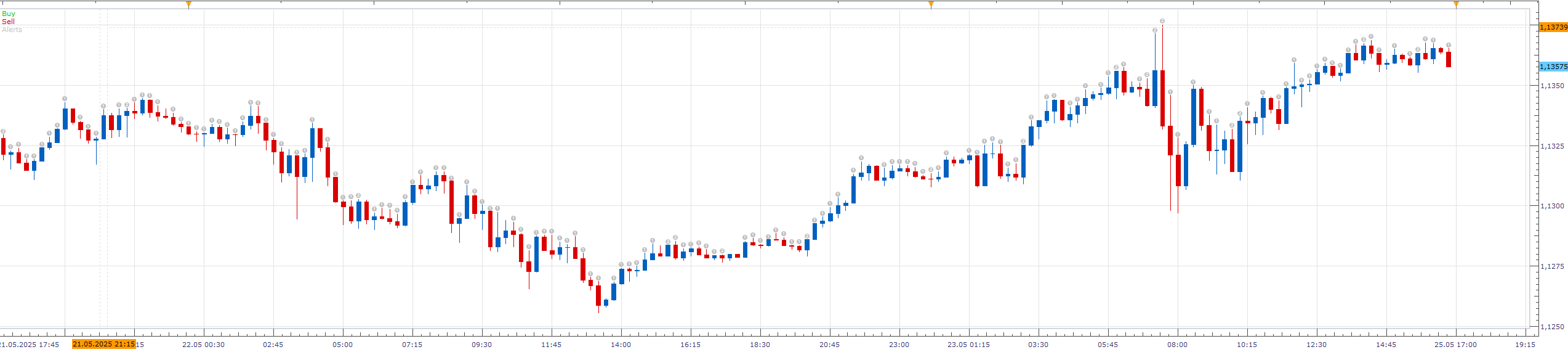Select the orange 1,13739 price tag
Image resolution: width=1568 pixels, height=352 pixels.
point(1553,27)
